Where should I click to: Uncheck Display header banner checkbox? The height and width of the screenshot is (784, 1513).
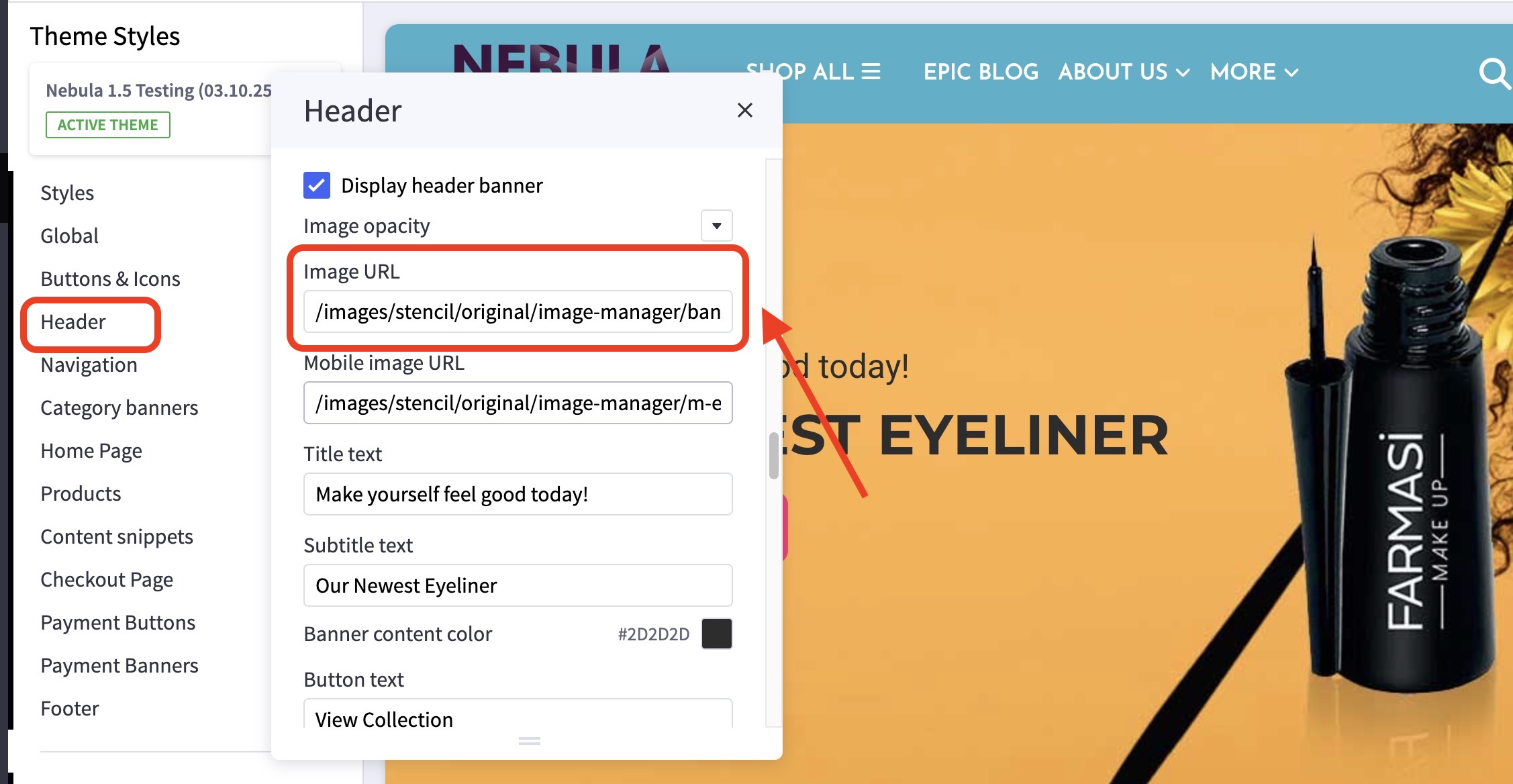coord(317,185)
